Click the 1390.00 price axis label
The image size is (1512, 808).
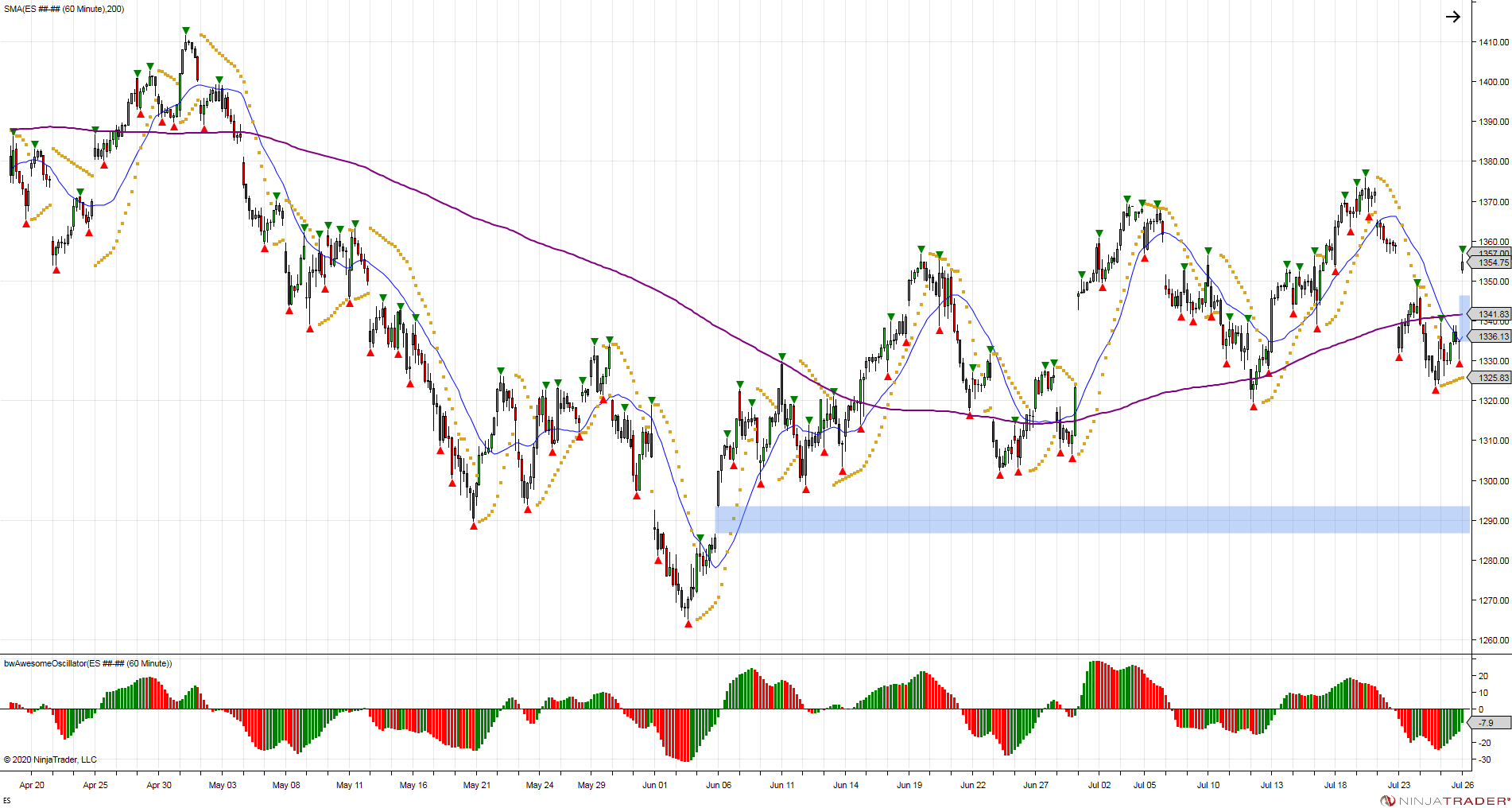pyautogui.click(x=1494, y=122)
